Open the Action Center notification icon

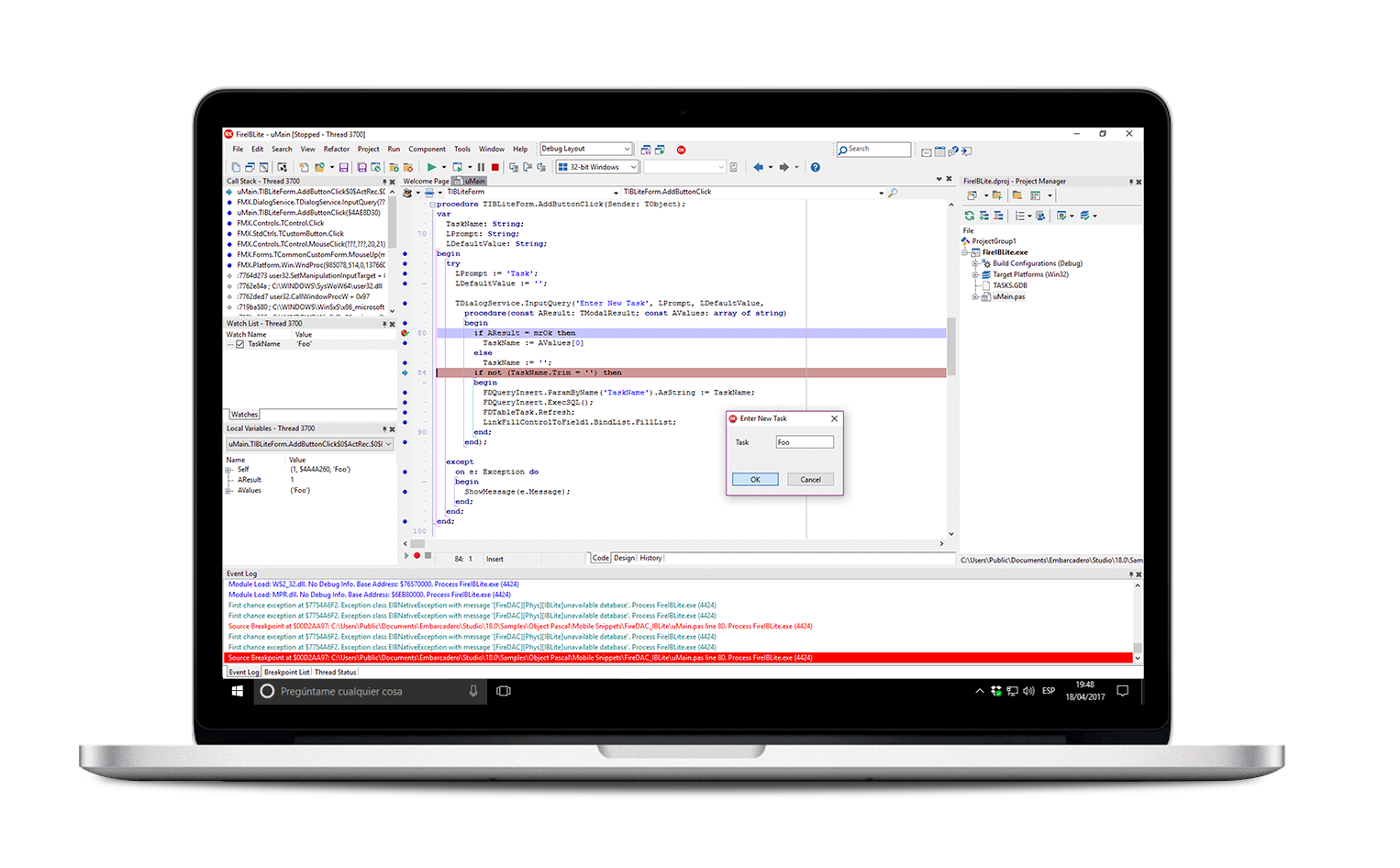click(x=1122, y=691)
